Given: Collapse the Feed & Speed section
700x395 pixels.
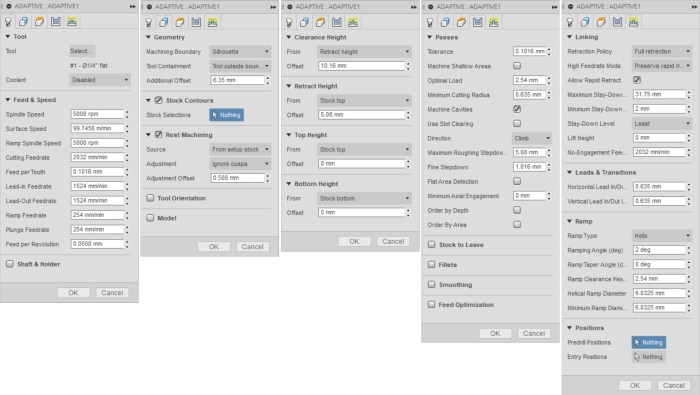Looking at the screenshot, I should (8, 100).
